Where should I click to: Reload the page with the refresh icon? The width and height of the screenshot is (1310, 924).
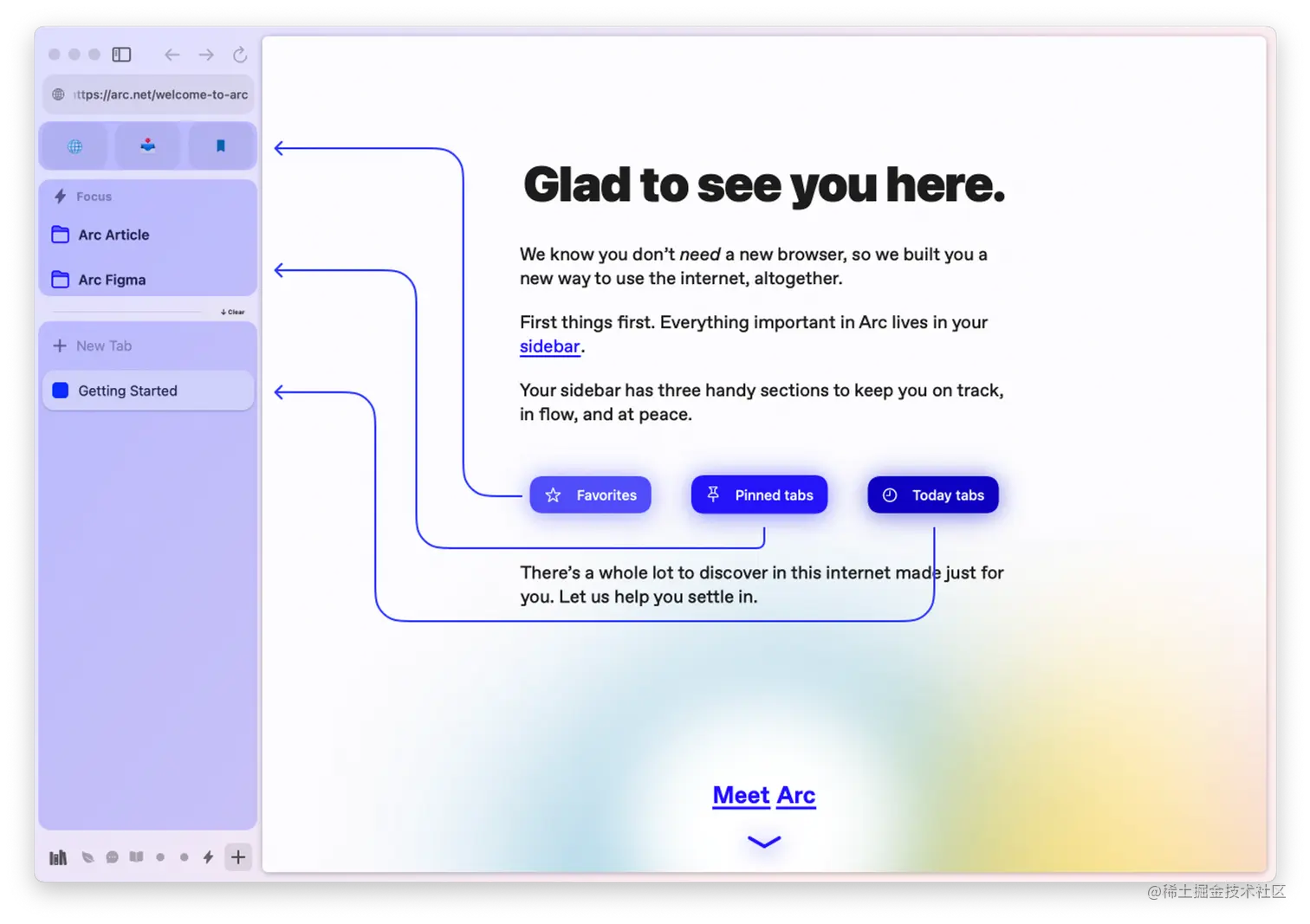(240, 55)
